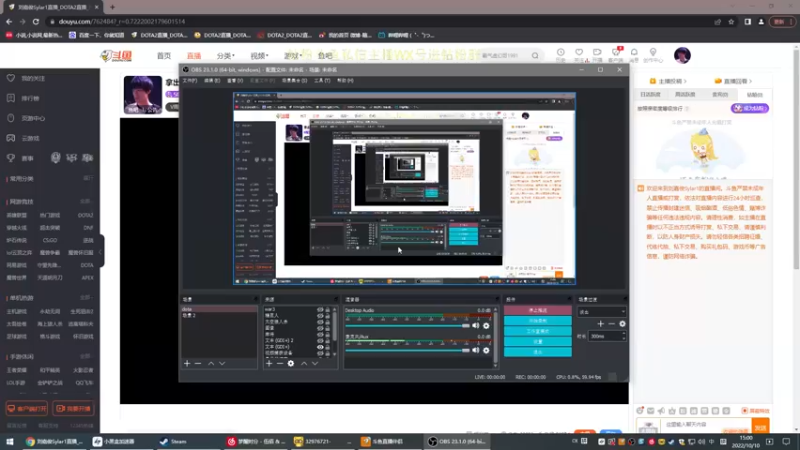
Task: Click the red stop streaming button in OBS
Action: point(538,310)
